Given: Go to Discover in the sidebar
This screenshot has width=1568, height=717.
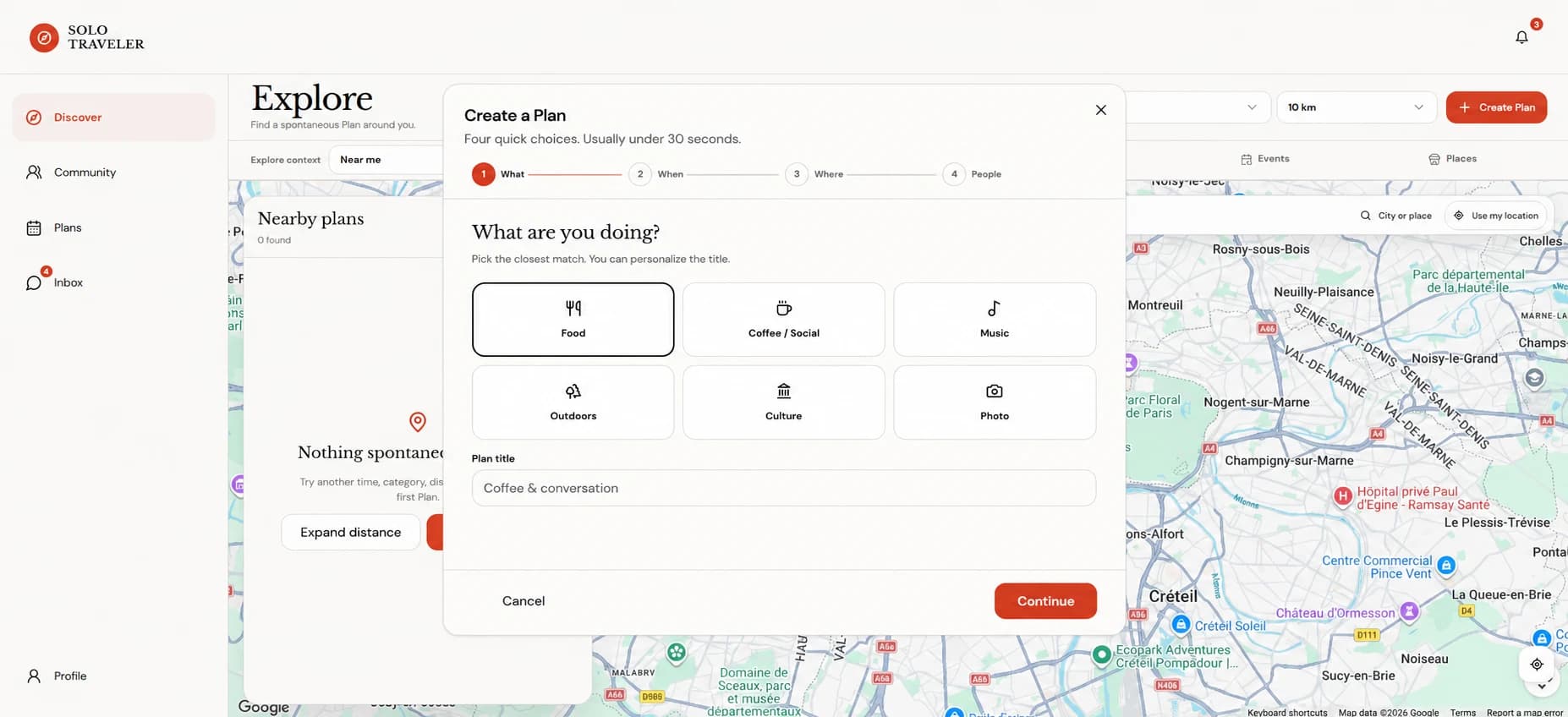Looking at the screenshot, I should coord(113,118).
